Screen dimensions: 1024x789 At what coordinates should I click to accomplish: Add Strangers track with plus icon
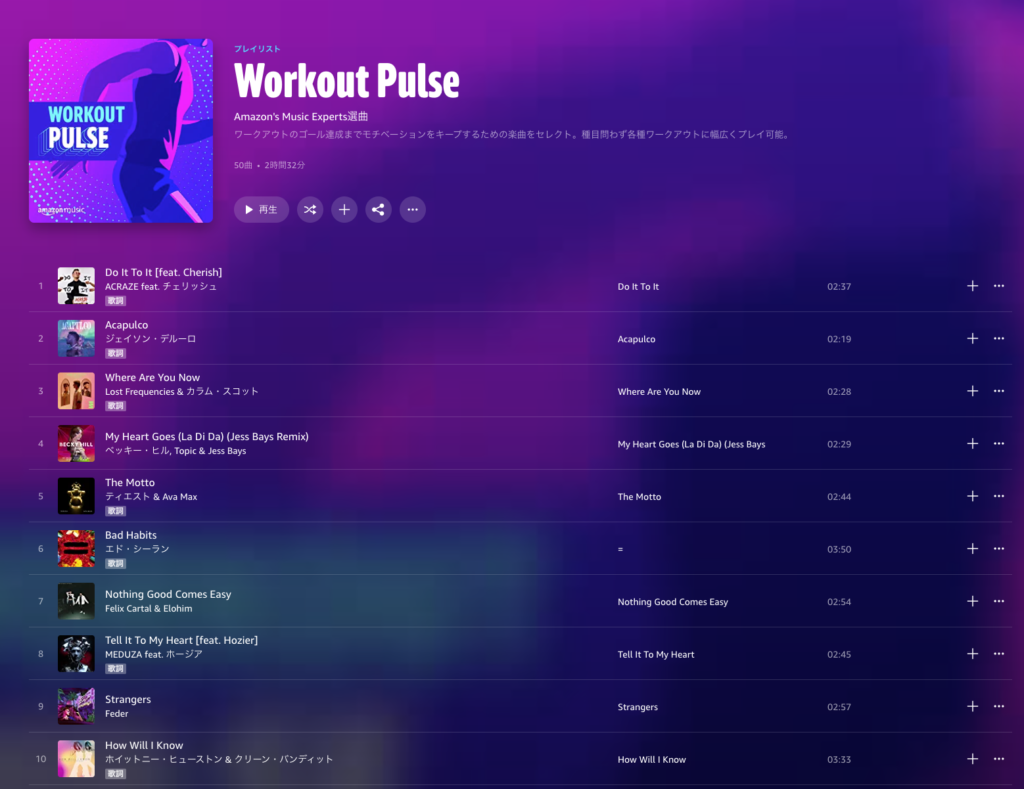pos(972,707)
